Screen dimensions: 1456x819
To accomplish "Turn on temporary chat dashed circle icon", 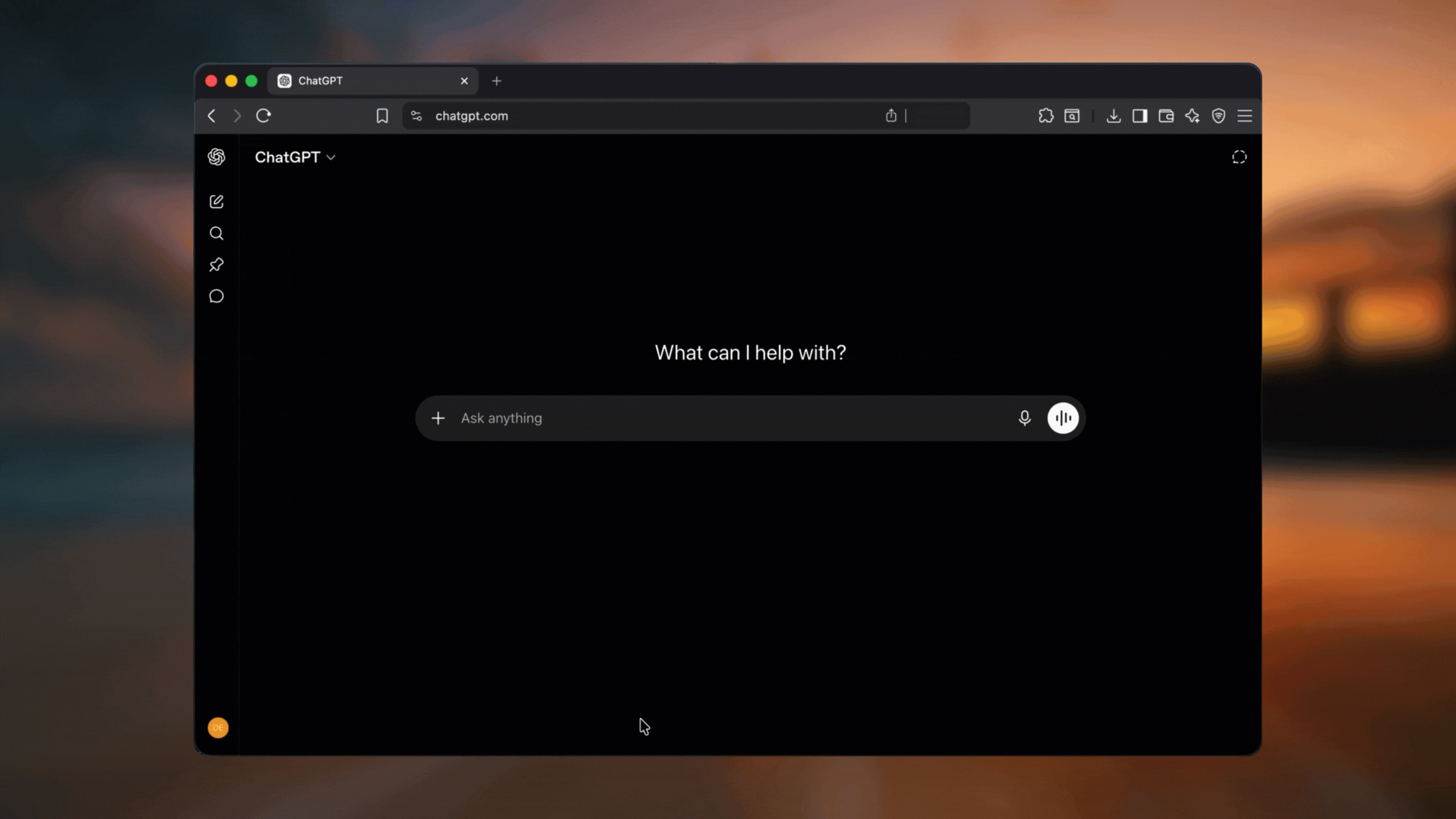I will (x=1239, y=157).
